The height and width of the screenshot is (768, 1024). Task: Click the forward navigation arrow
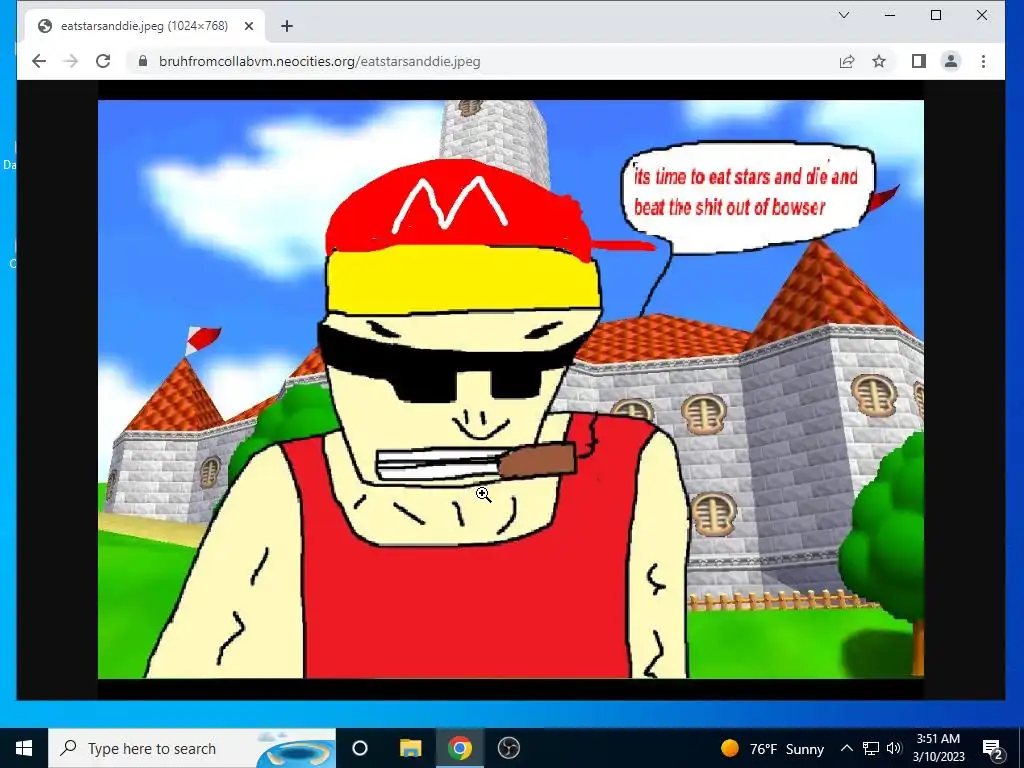point(71,61)
